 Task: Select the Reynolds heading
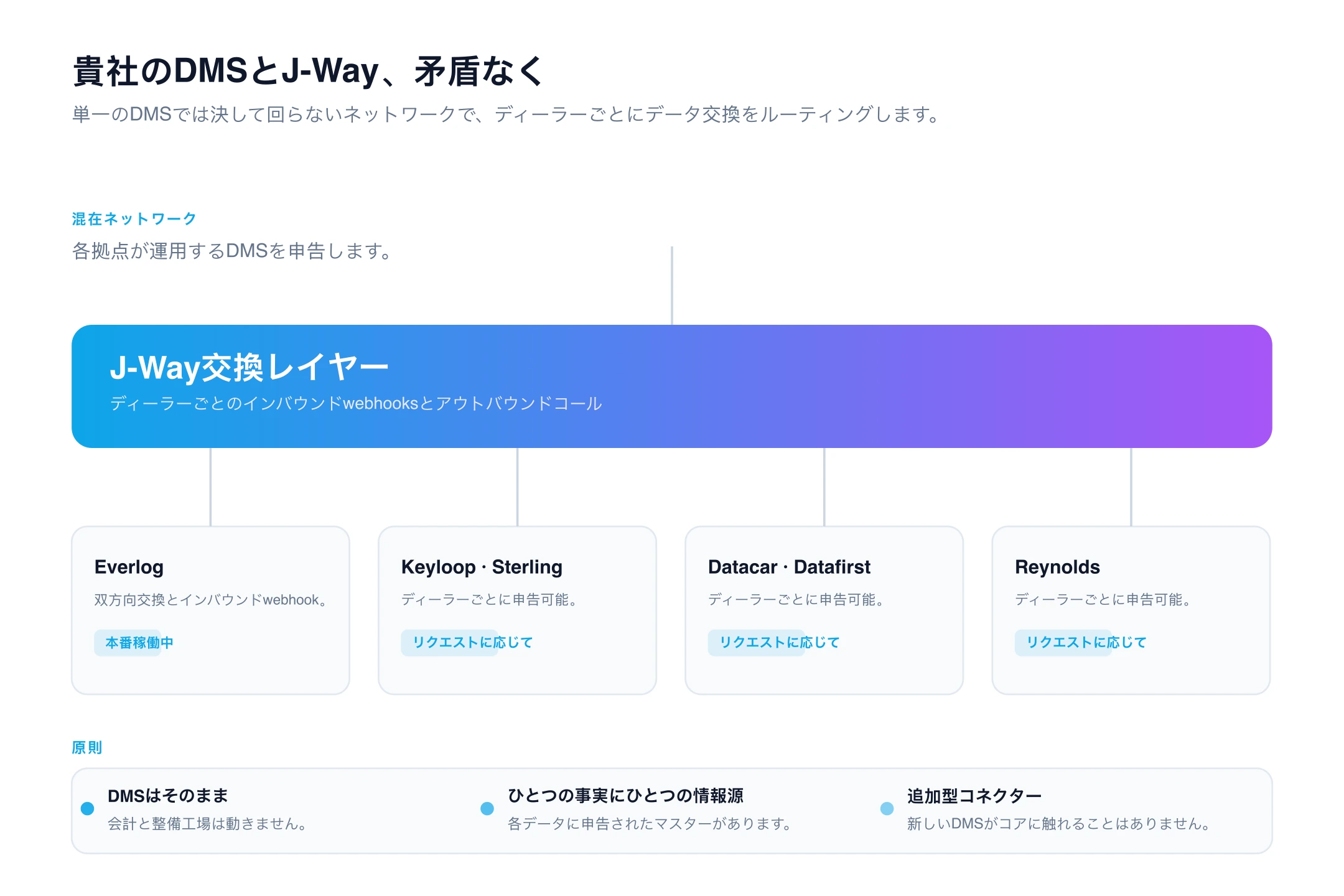coord(1057,567)
